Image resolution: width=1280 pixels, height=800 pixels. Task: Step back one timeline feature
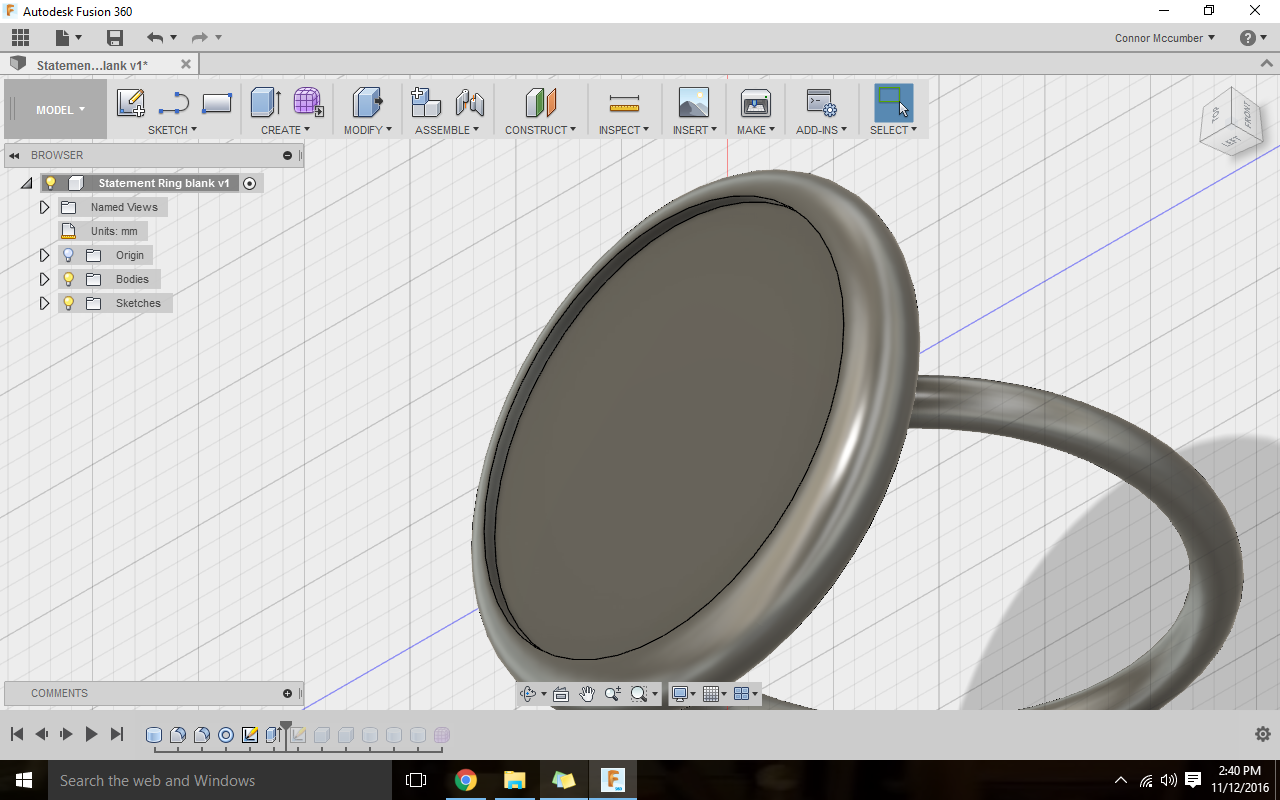[x=41, y=734]
